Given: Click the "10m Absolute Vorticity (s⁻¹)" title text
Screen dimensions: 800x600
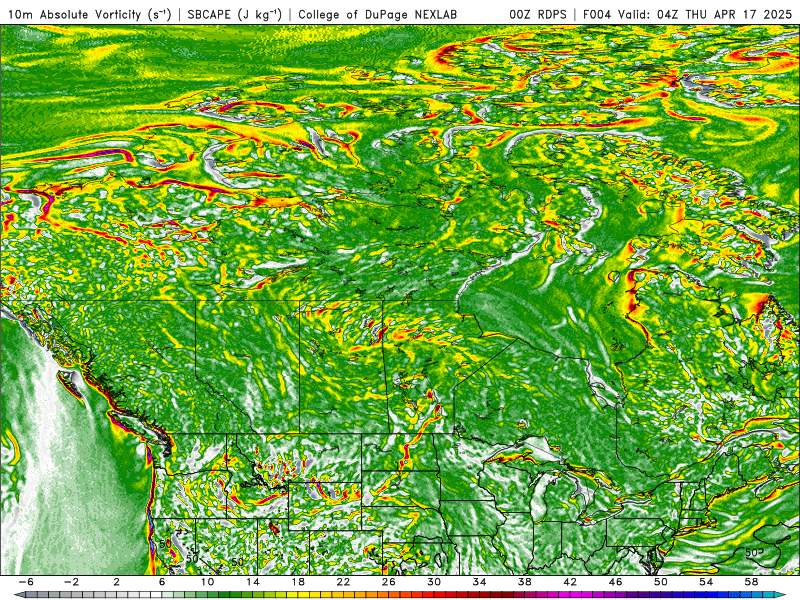Looking at the screenshot, I should (89, 14).
